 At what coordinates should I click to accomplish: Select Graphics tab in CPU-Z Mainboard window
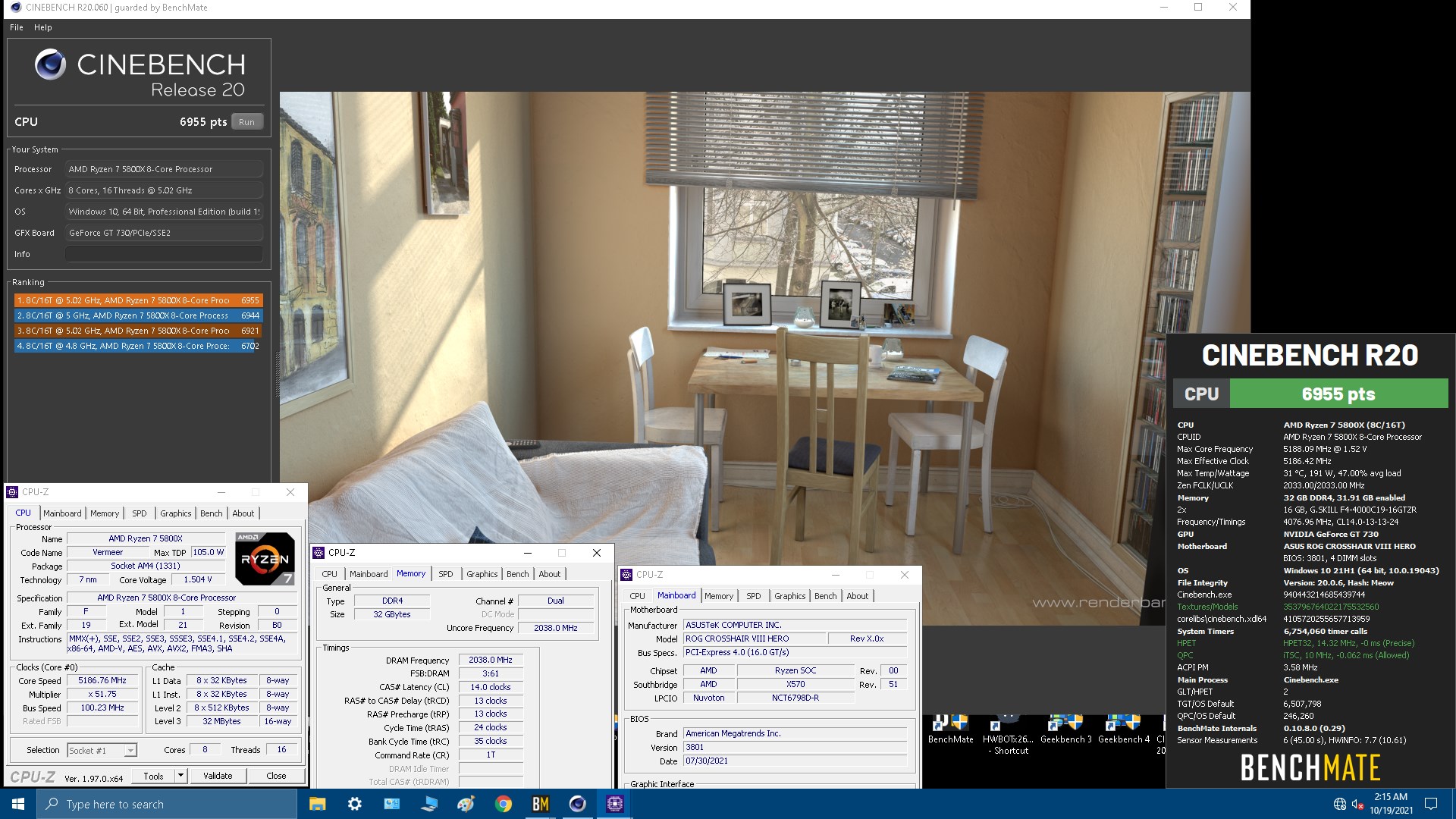click(x=790, y=596)
